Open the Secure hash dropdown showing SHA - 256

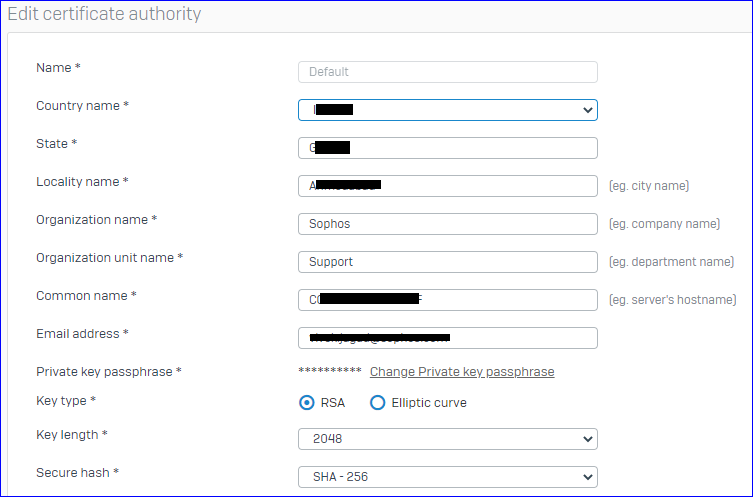point(448,477)
